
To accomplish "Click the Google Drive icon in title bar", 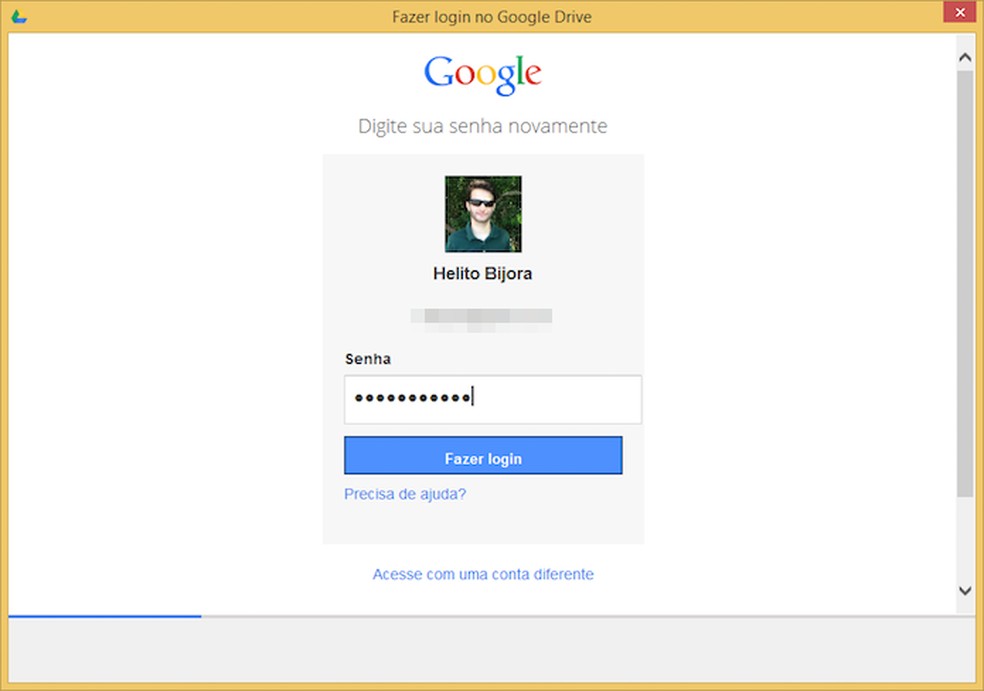I will [x=19, y=17].
